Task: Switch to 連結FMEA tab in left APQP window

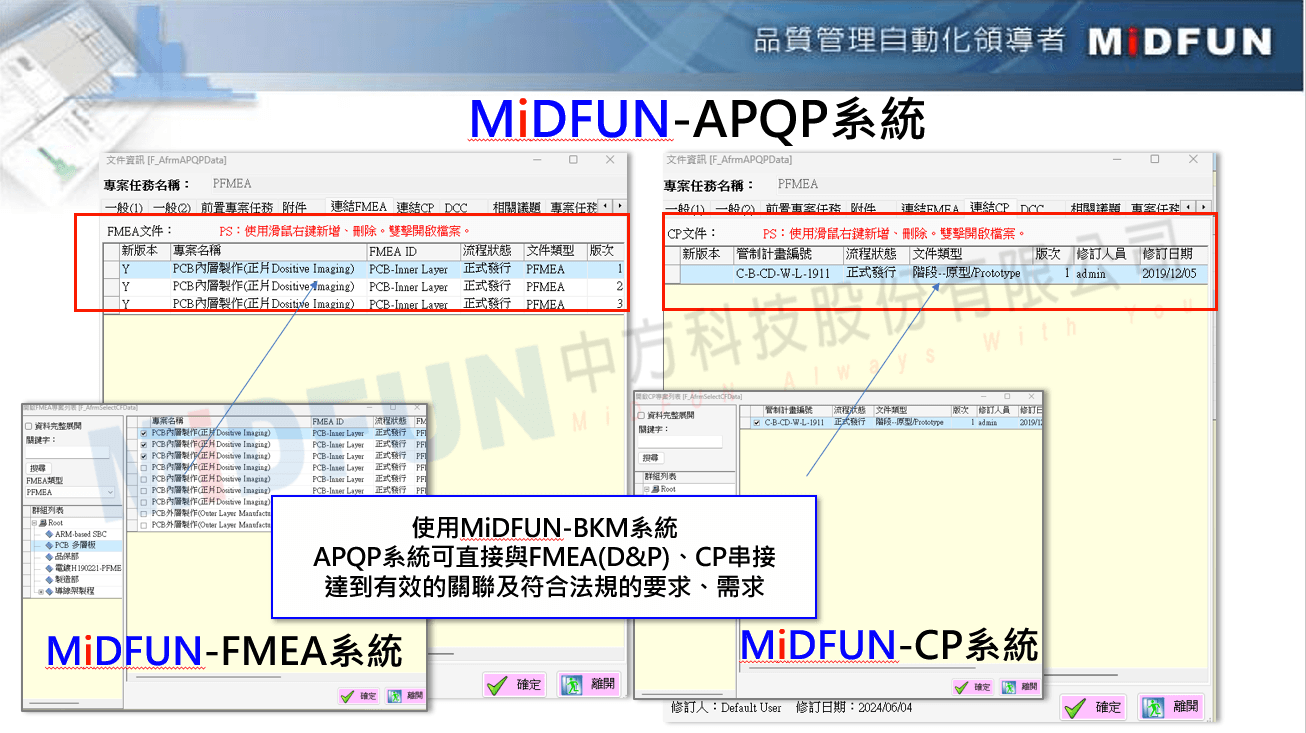Action: point(358,207)
